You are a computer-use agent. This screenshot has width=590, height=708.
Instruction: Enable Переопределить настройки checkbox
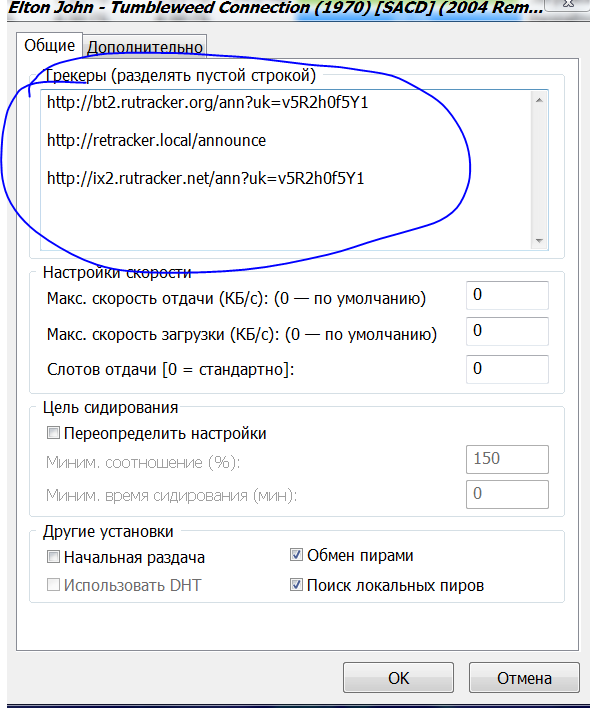pyautogui.click(x=53, y=433)
